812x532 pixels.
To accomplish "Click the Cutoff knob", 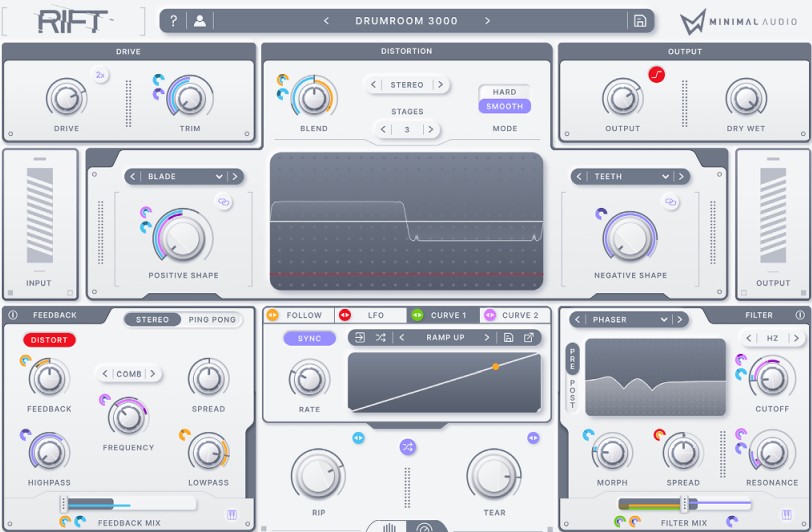I will pyautogui.click(x=772, y=379).
